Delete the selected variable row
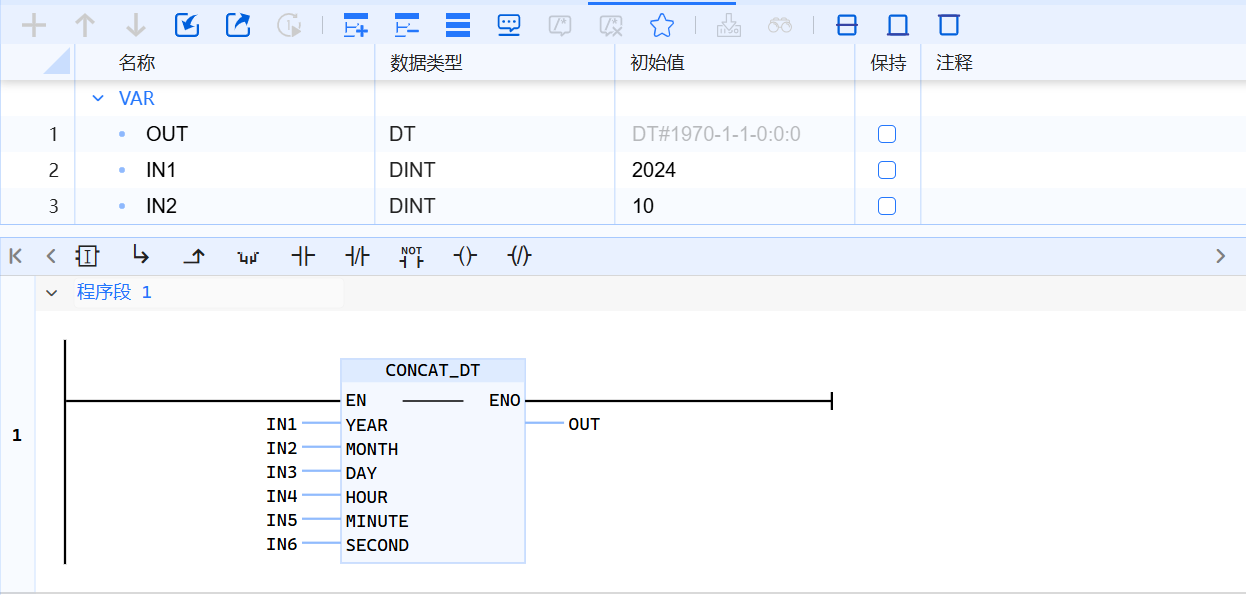Viewport: 1246px width, 595px height. [407, 25]
